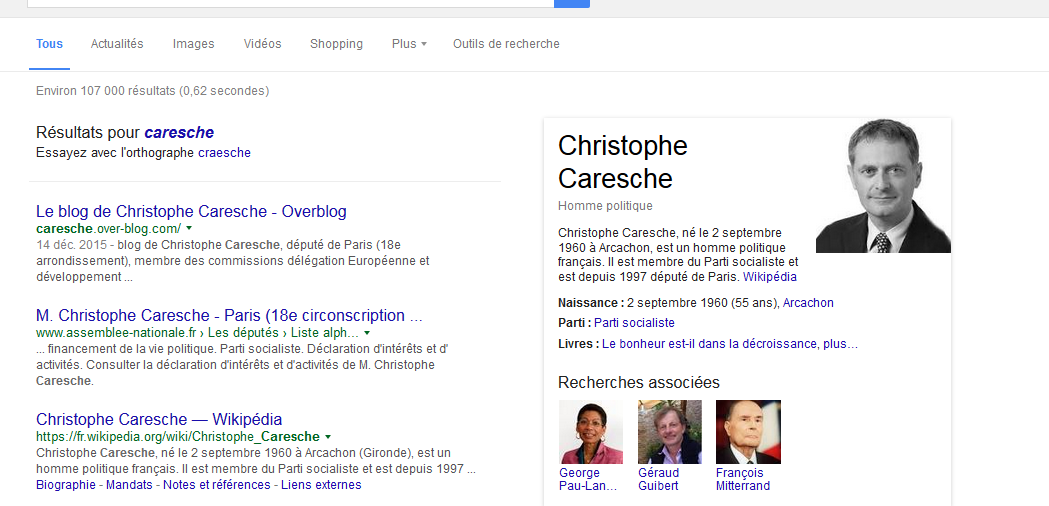Open Notes et références sitelink
Screen dimensions: 1049x506
[x=217, y=485]
